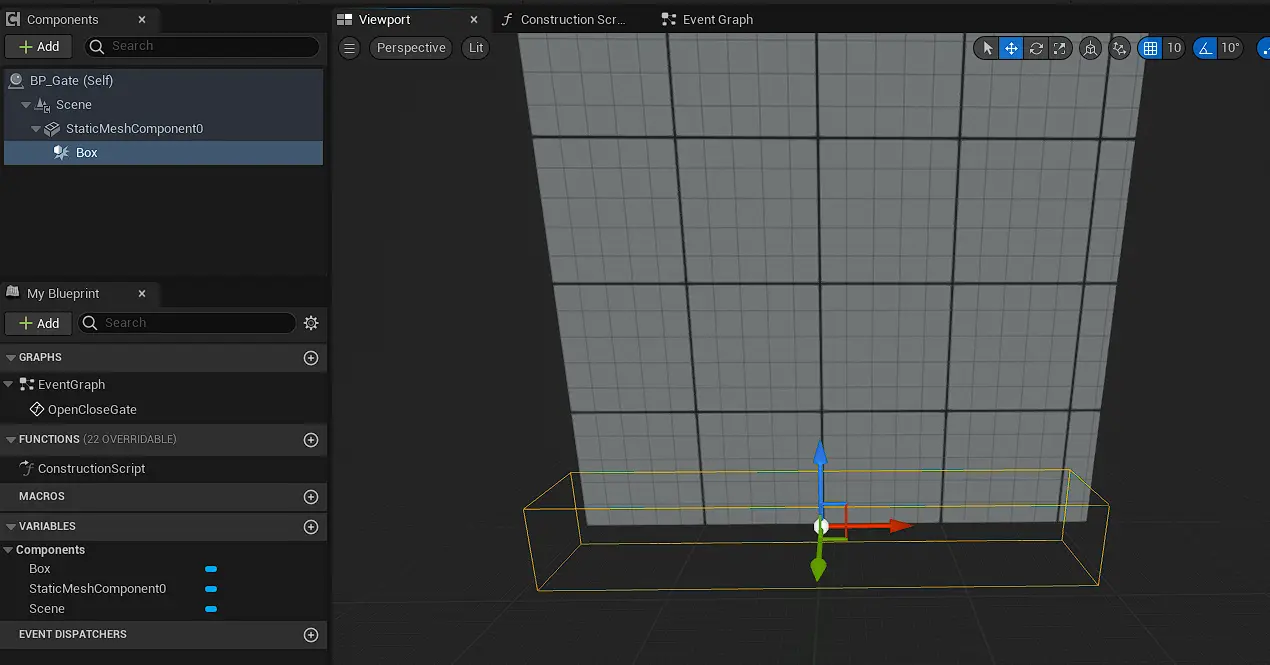This screenshot has width=1270, height=665.
Task: Open the Perspective view dropdown
Action: [x=410, y=47]
